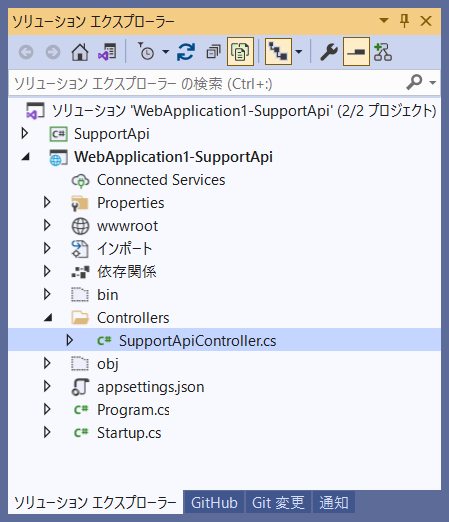Select the appsettings.json item
449x522 pixels.
point(150,387)
